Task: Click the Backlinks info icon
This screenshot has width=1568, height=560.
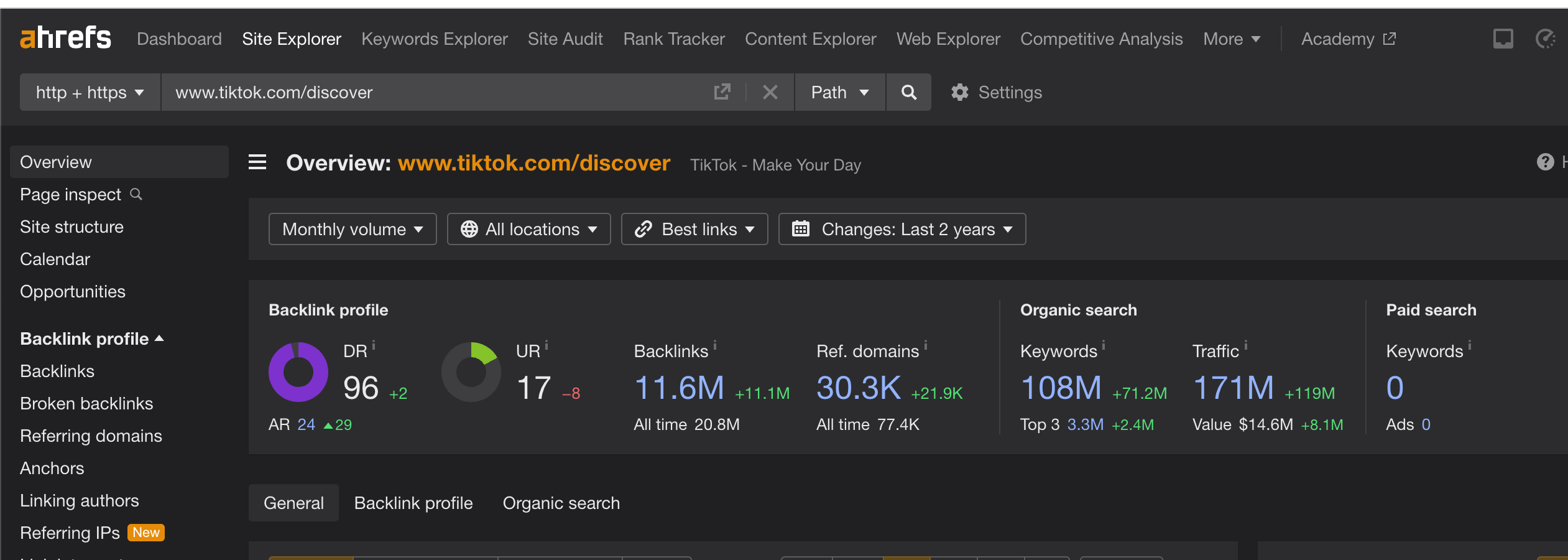Action: (x=715, y=344)
